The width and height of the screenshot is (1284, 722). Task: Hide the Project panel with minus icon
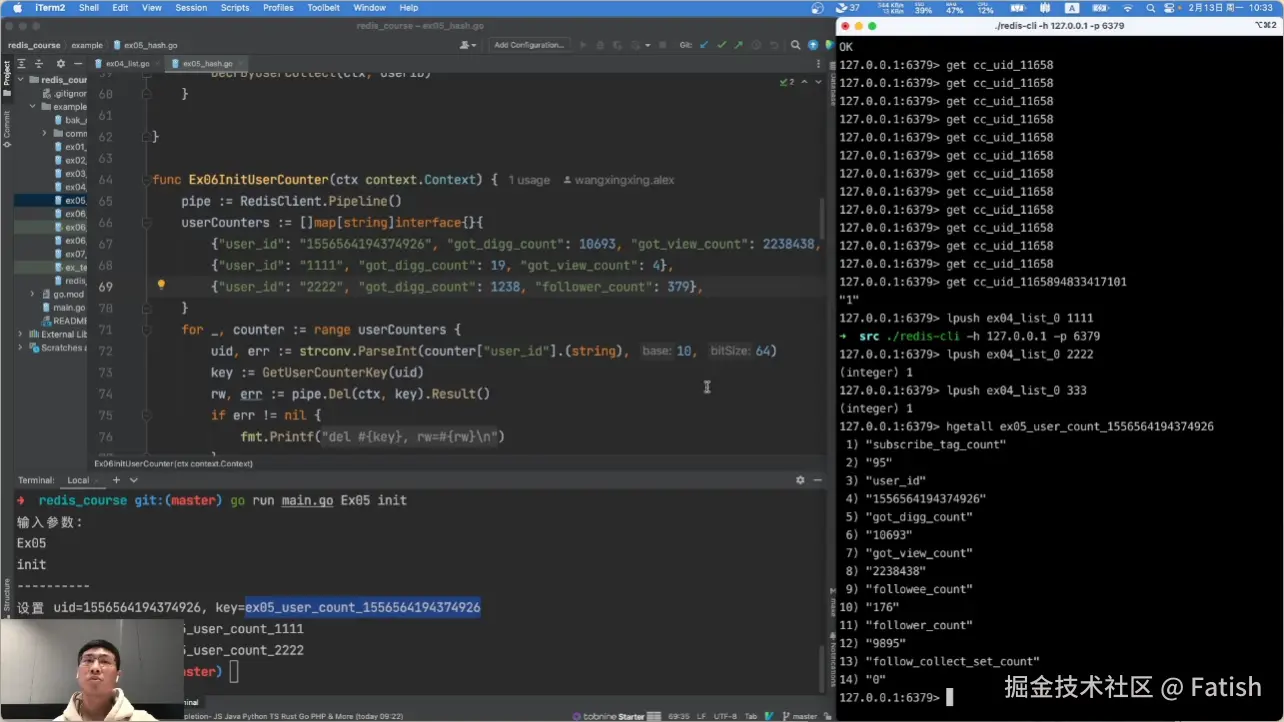point(77,63)
